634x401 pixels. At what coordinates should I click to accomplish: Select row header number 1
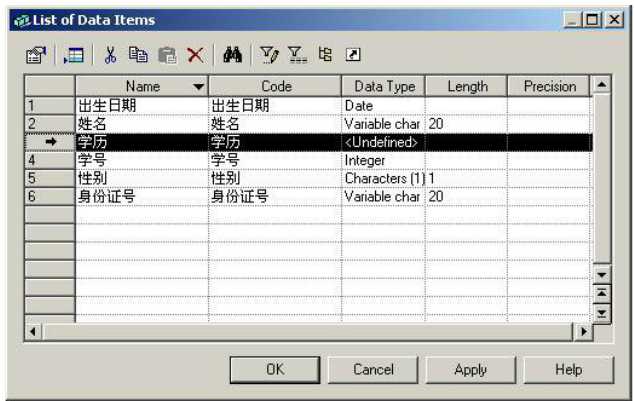pos(50,106)
